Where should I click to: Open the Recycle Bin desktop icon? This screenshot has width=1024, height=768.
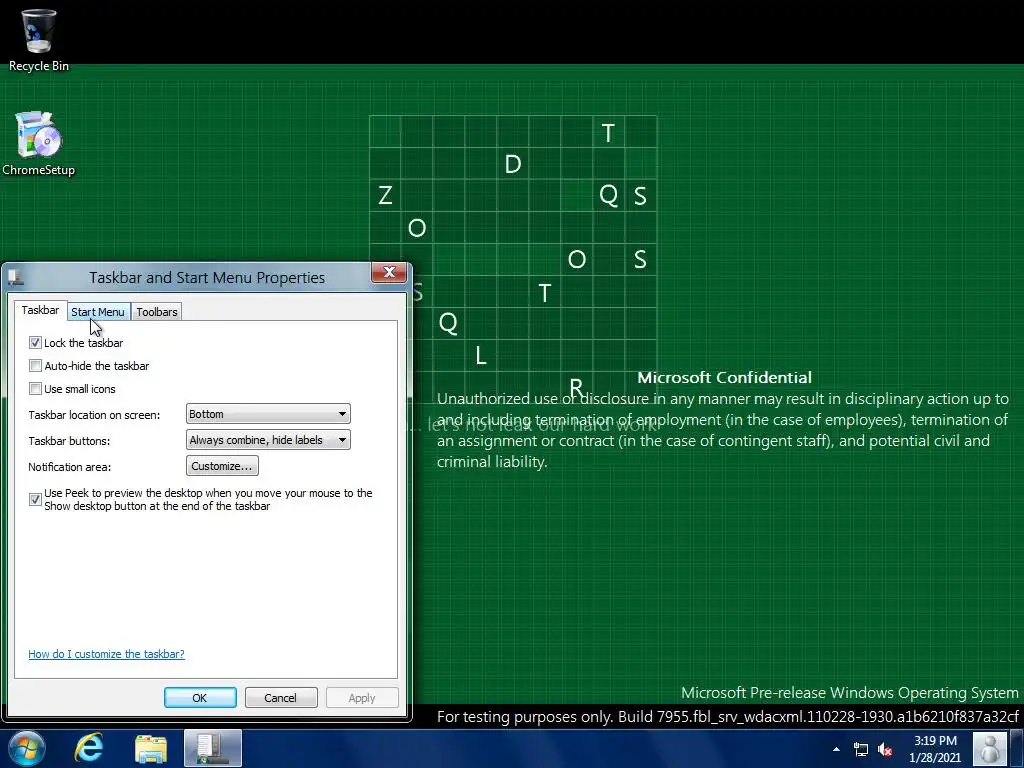tap(39, 40)
